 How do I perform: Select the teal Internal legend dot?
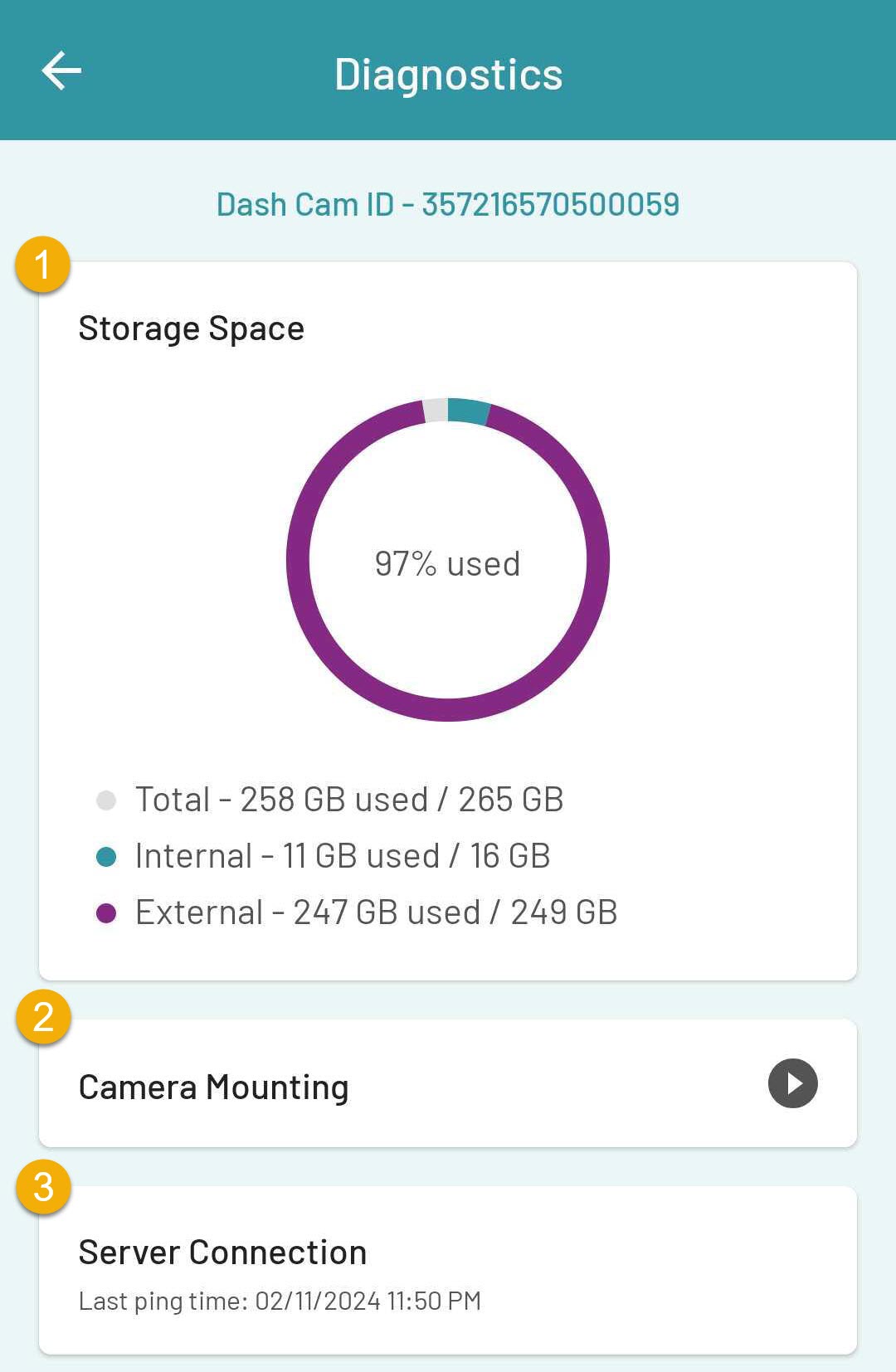tap(106, 856)
